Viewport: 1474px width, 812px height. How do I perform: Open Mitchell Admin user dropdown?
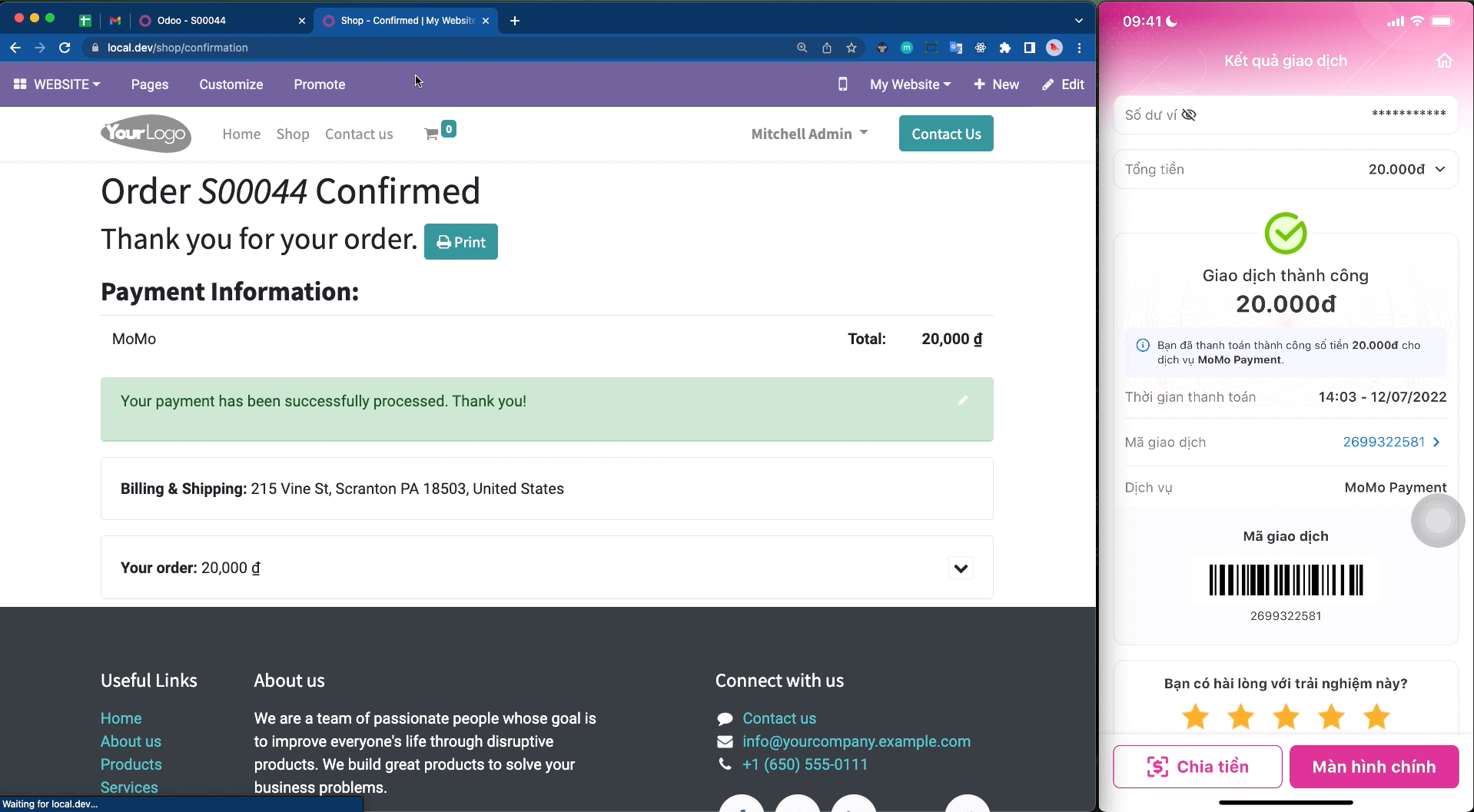pos(809,134)
